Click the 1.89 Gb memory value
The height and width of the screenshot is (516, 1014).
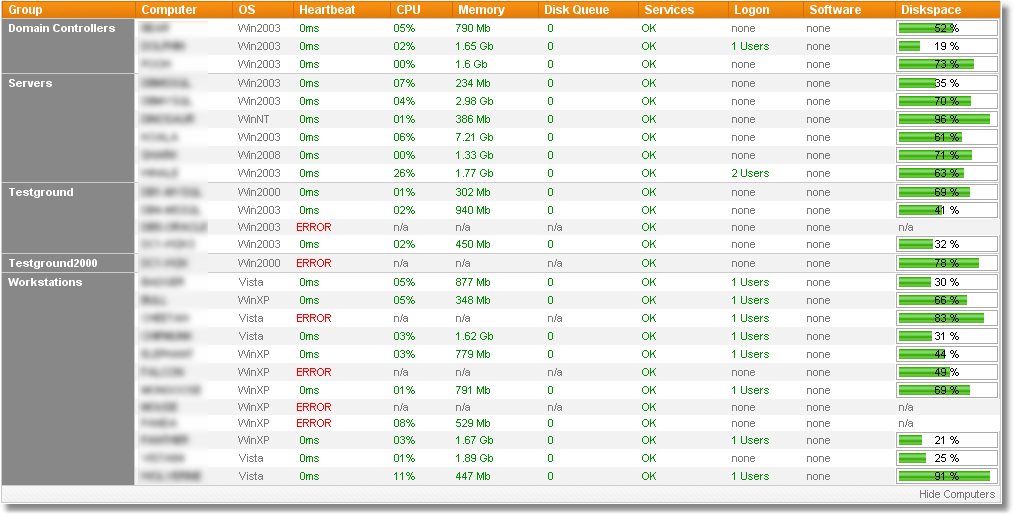pyautogui.click(x=474, y=458)
